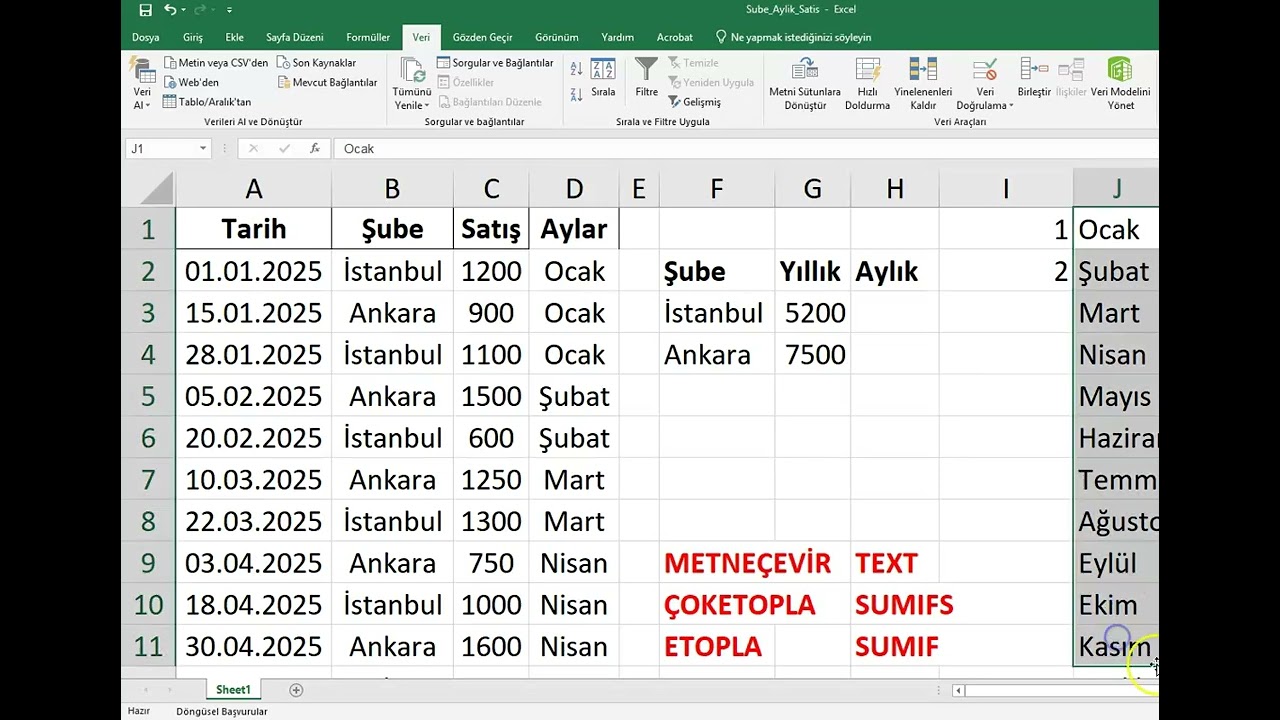This screenshot has height=720, width=1280.
Task: Open Son Kaynaklar recent sources
Action: pyautogui.click(x=316, y=62)
